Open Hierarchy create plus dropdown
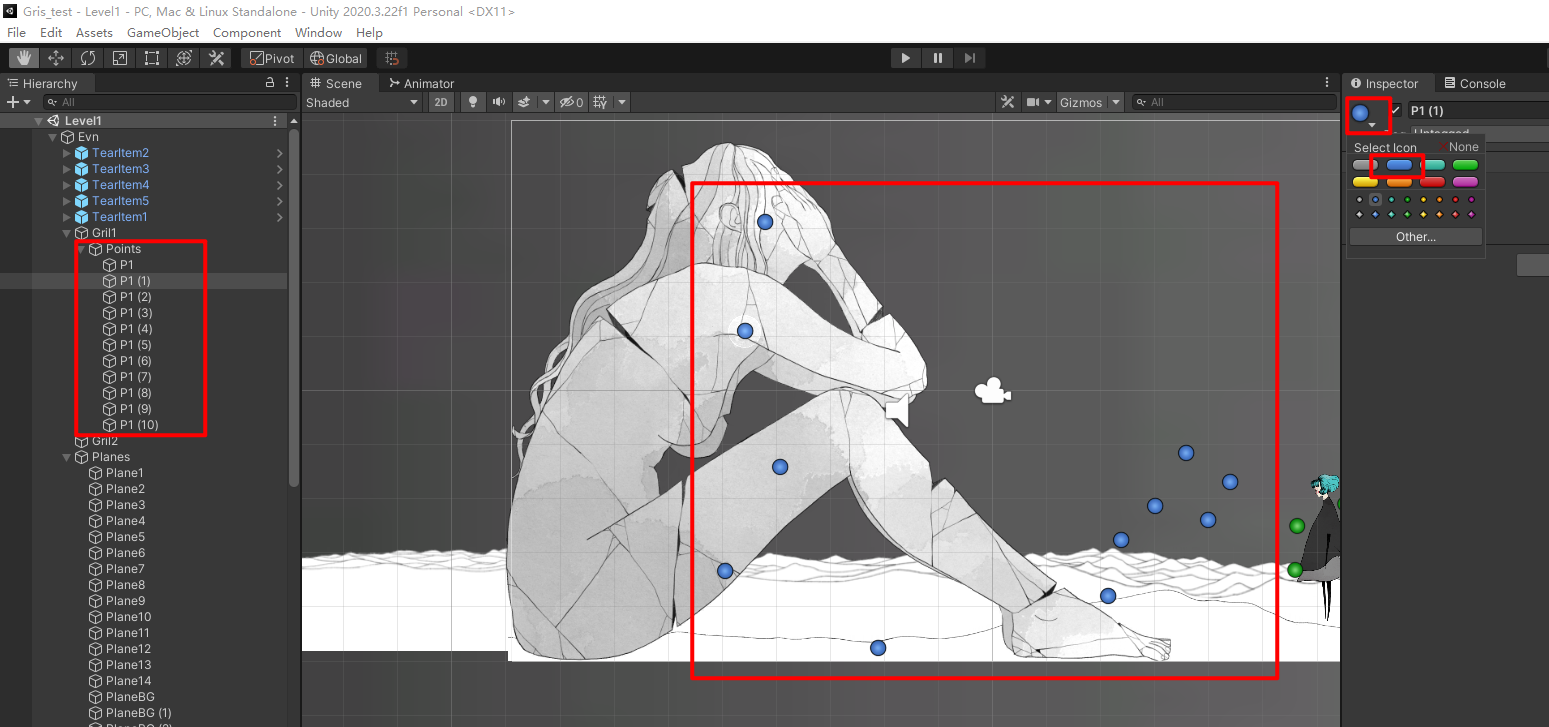This screenshot has height=727, width=1549. (19, 102)
